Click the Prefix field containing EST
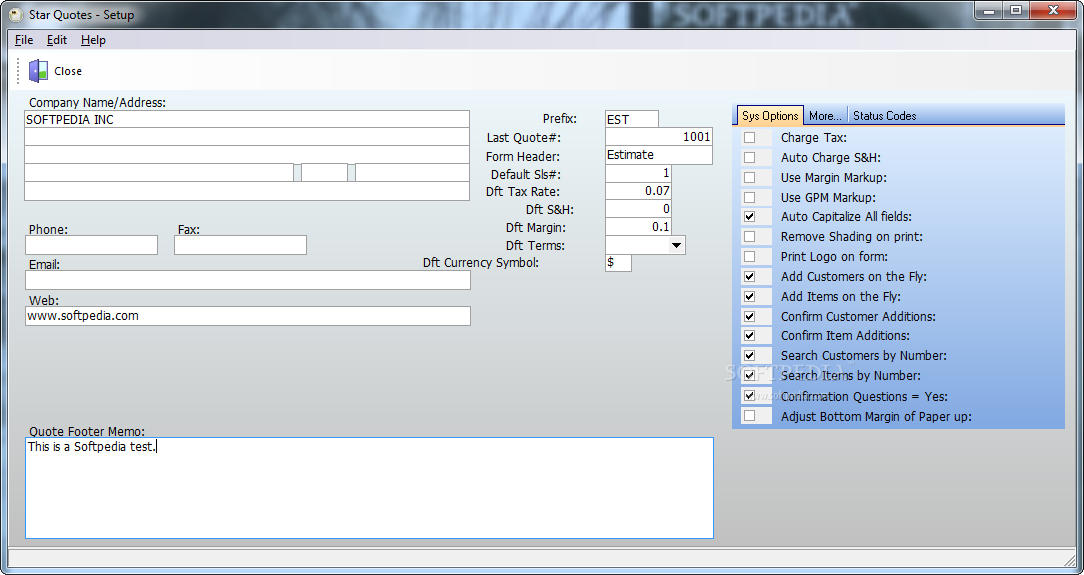The width and height of the screenshot is (1084, 575). point(632,119)
